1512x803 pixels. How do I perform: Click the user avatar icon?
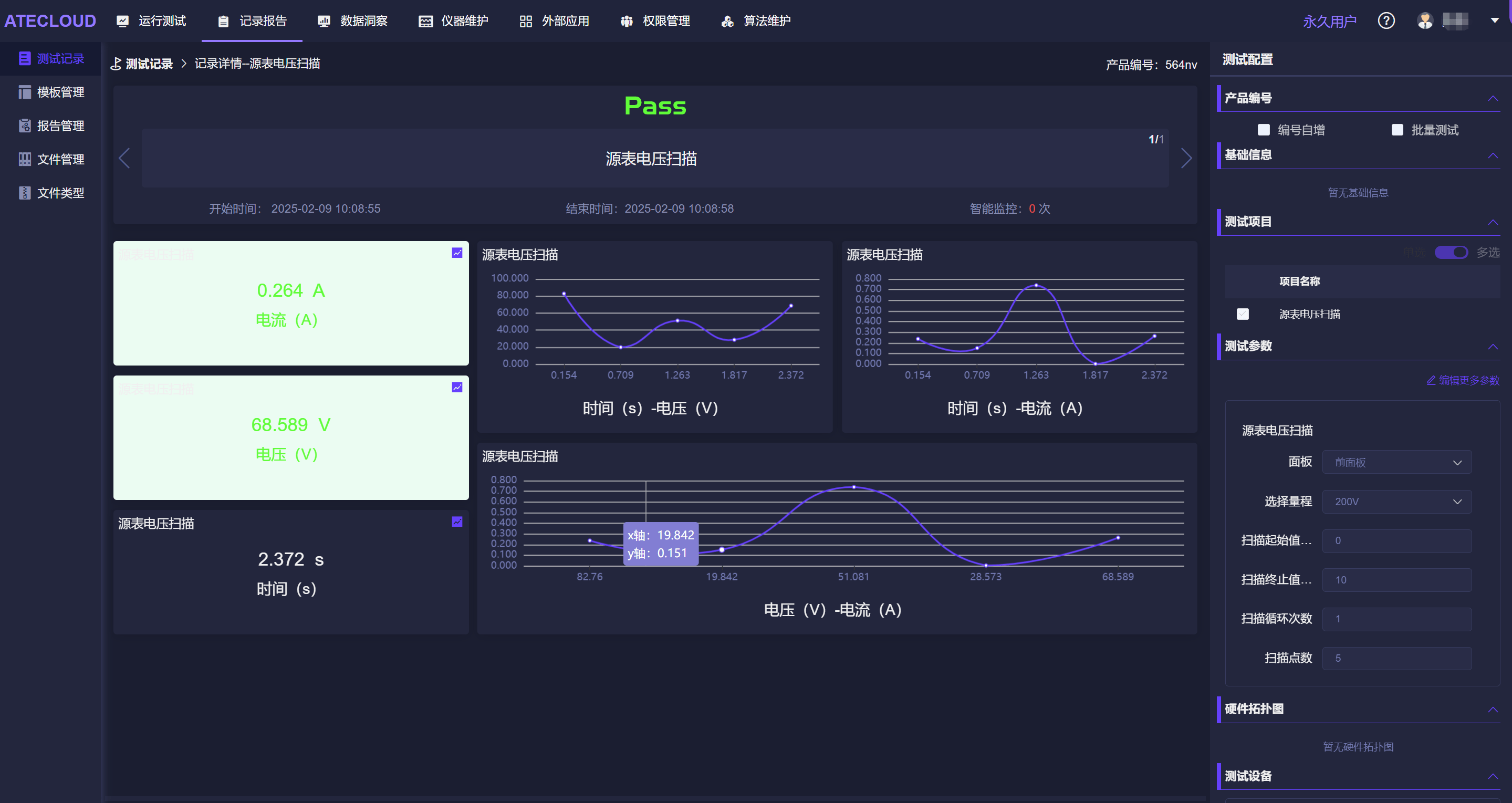coord(1424,21)
